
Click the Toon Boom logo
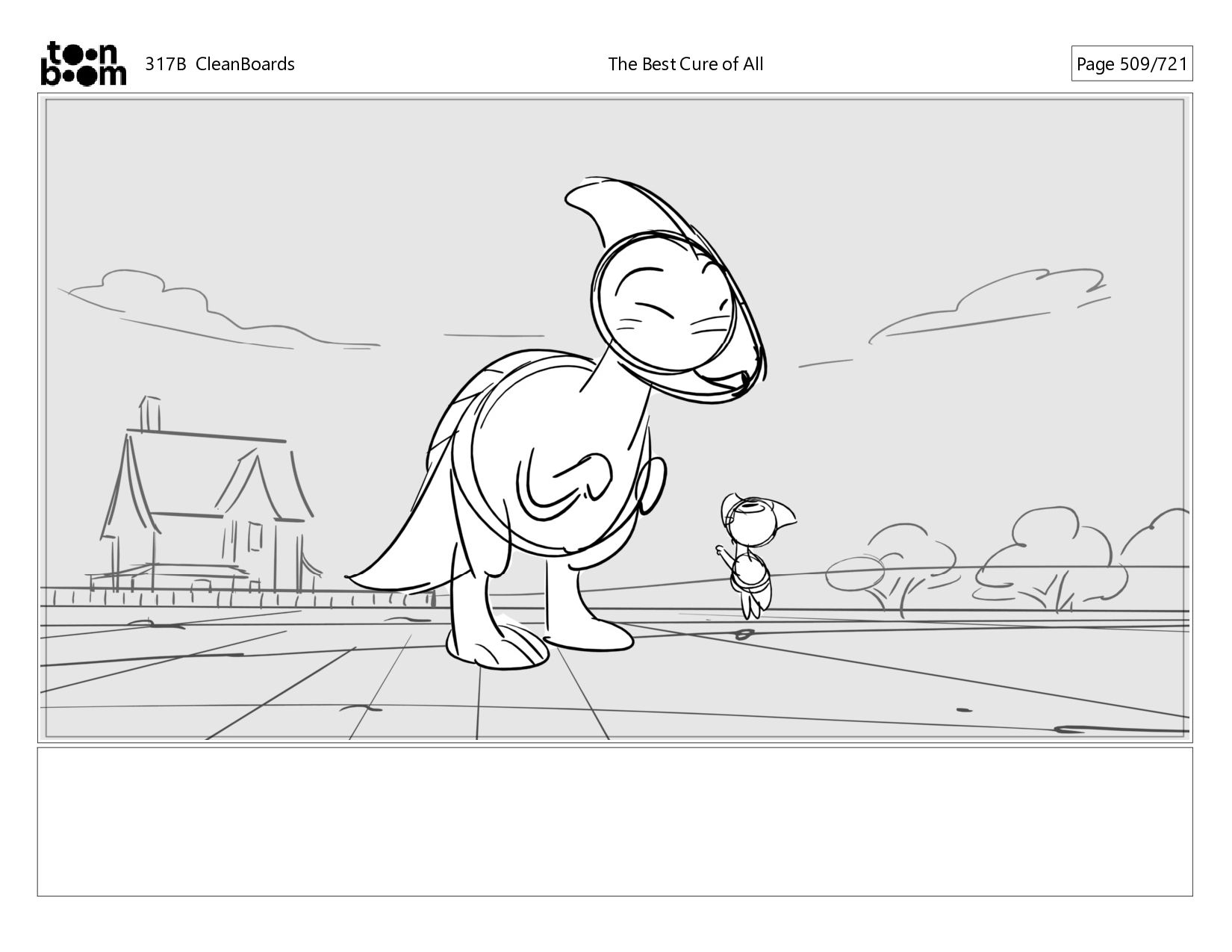83,63
